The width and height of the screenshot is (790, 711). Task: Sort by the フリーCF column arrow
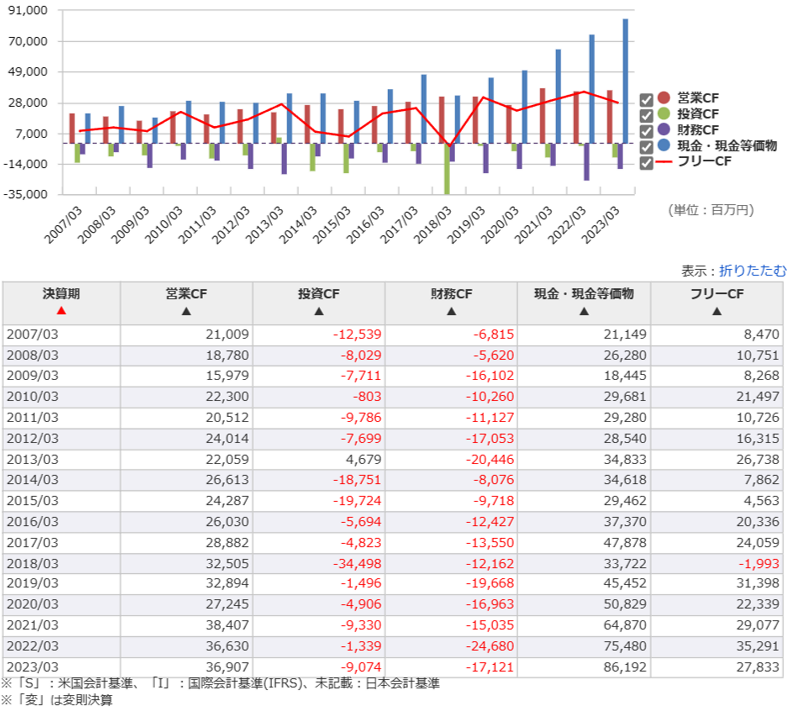point(717,311)
